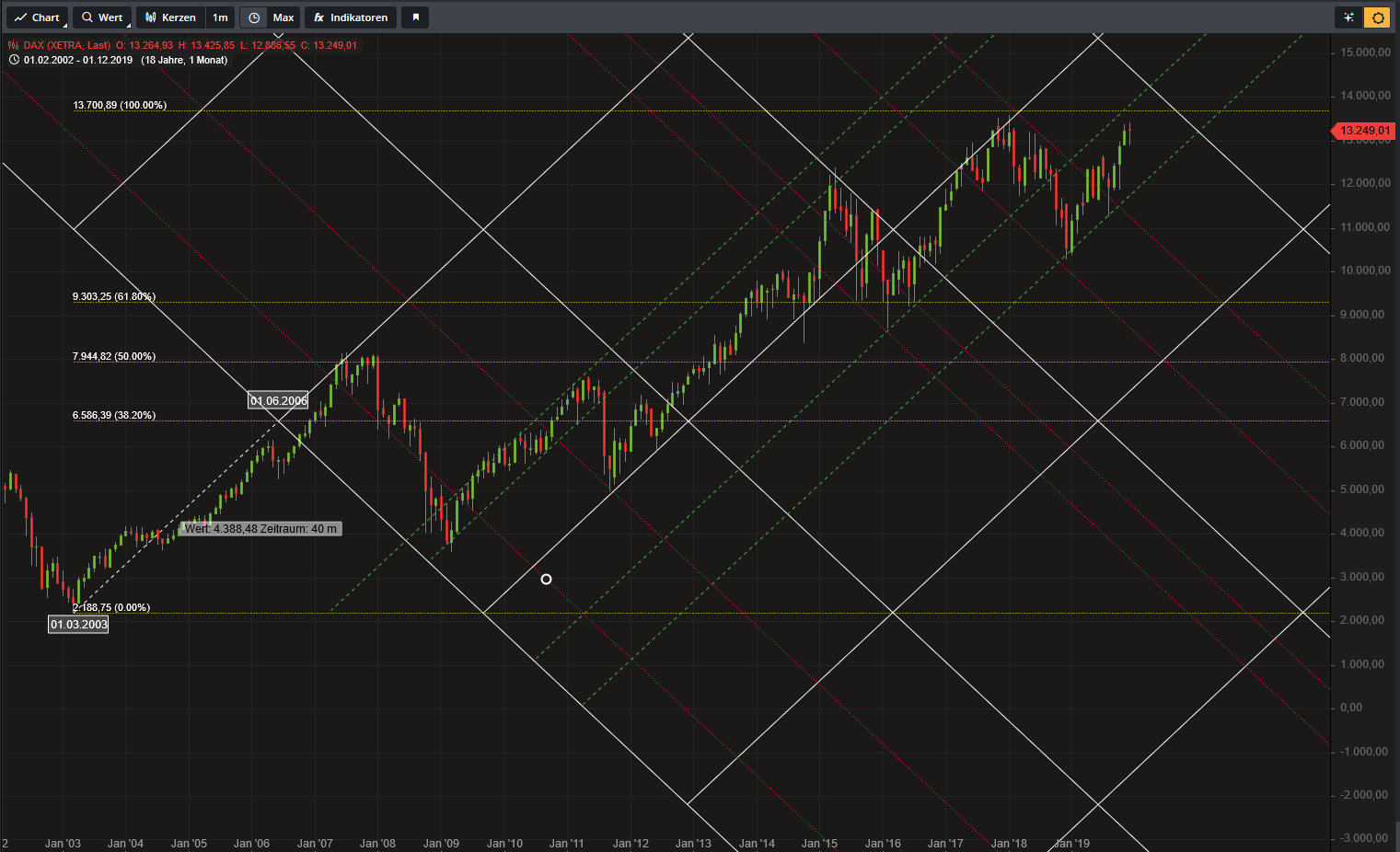Select the 9.303,25 (61.80%) Fibonacci label

pos(114,297)
